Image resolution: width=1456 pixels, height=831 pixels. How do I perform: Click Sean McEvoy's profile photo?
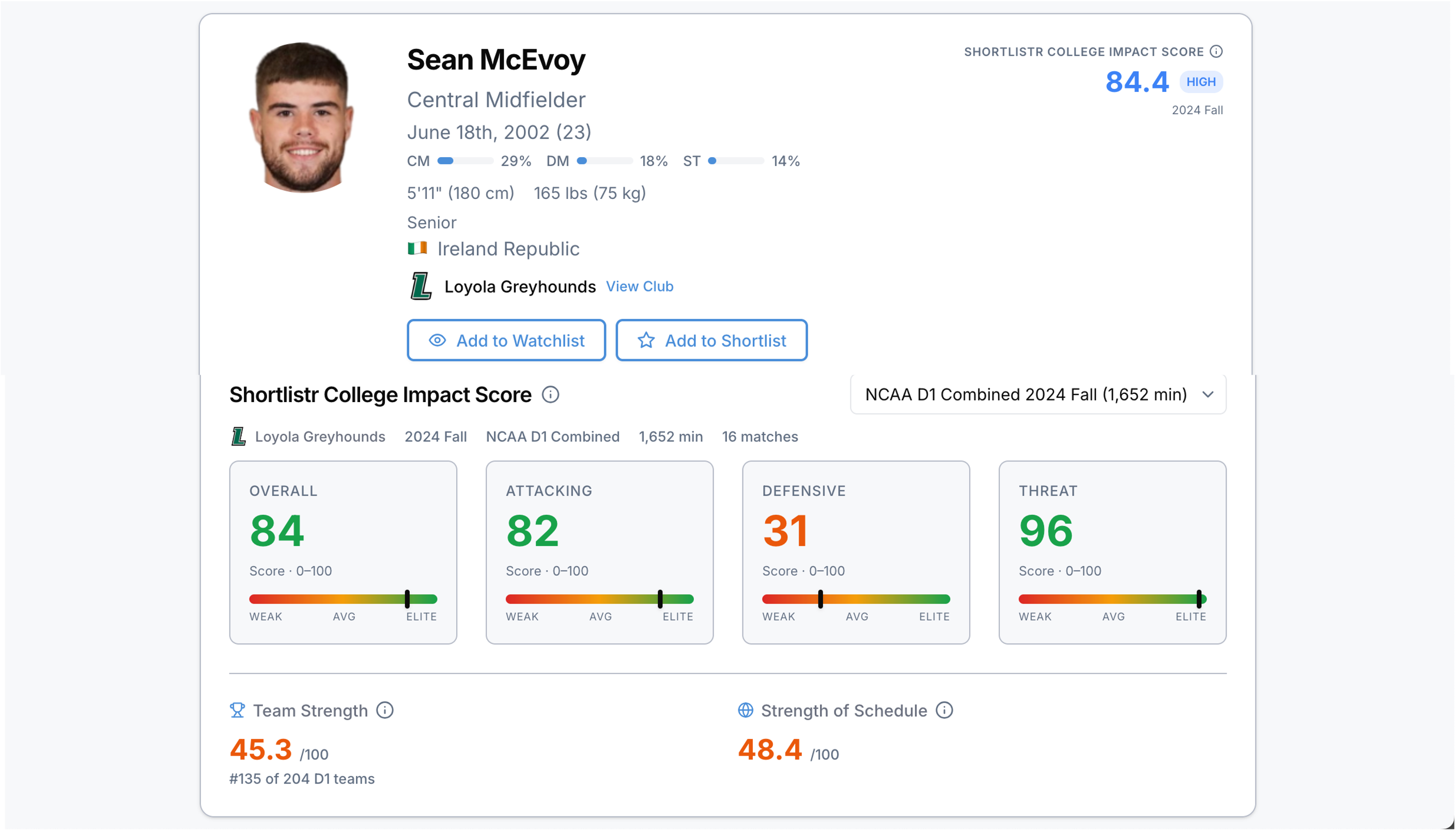pos(302,117)
